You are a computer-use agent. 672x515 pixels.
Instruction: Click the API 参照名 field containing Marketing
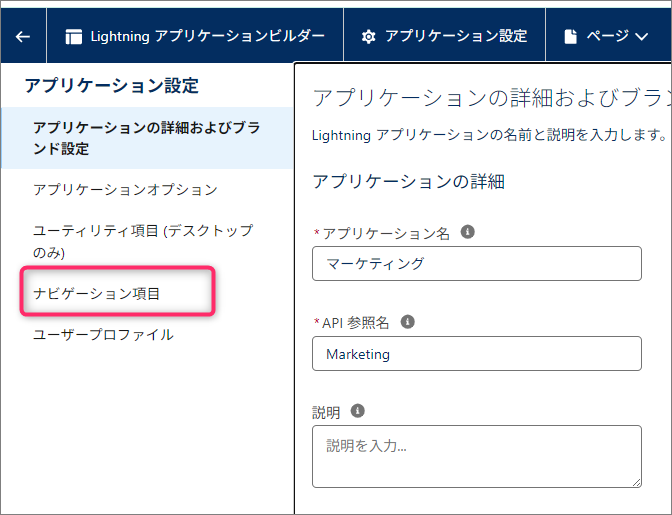coord(476,354)
